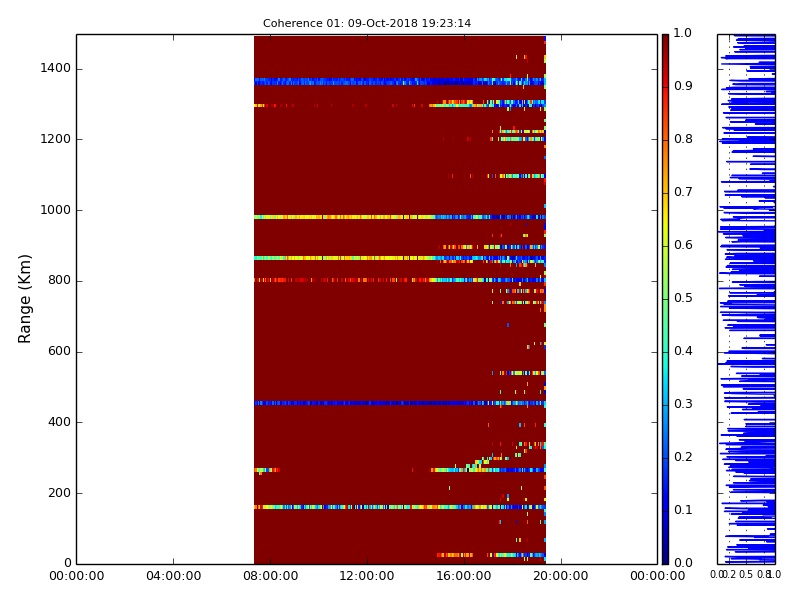Screen dimensions: 800x600
Task: Click the yellow-cyan band near 860 km
Action: pyautogui.click(x=399, y=258)
